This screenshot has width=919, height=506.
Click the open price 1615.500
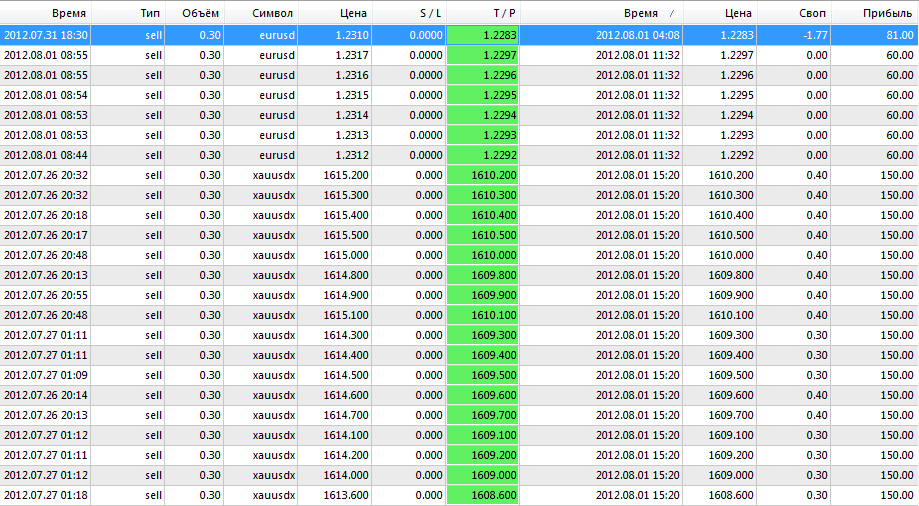click(346, 235)
